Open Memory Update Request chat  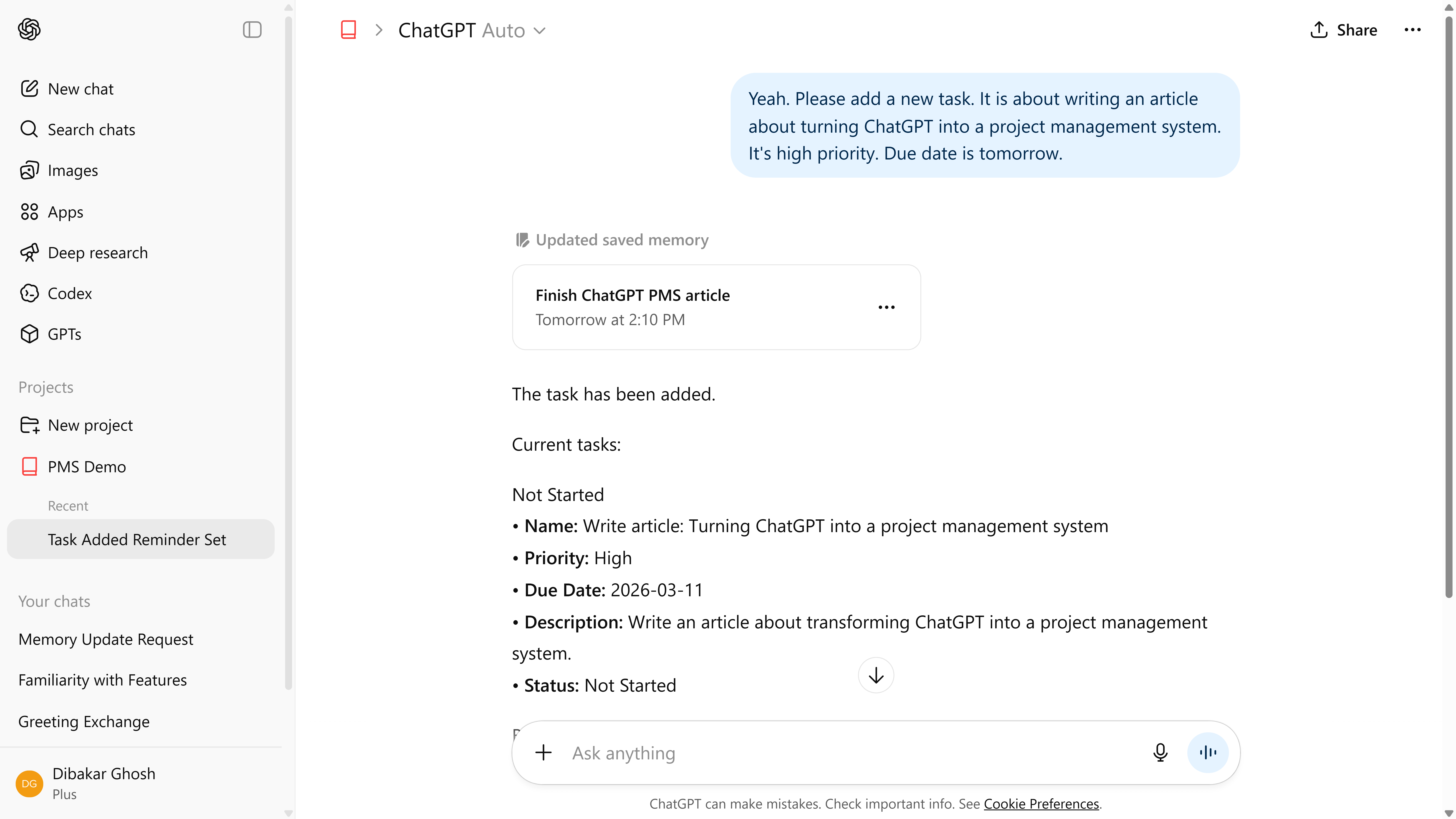tap(141, 639)
